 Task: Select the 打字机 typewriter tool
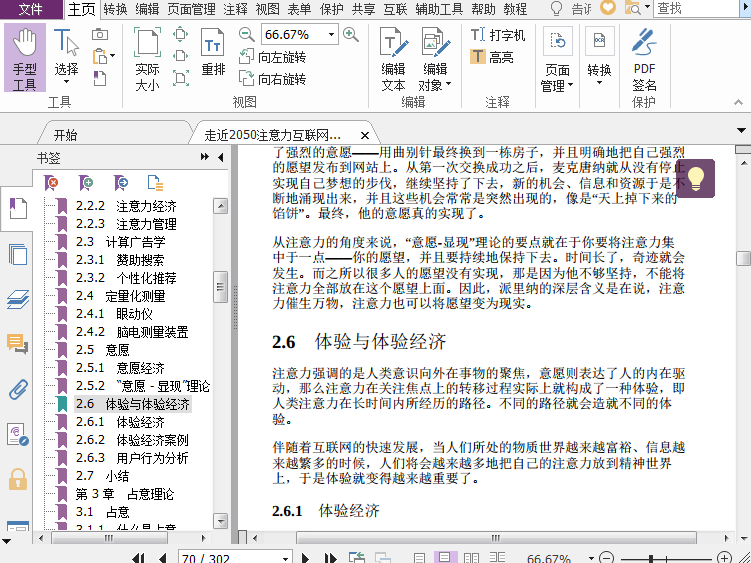tap(498, 35)
